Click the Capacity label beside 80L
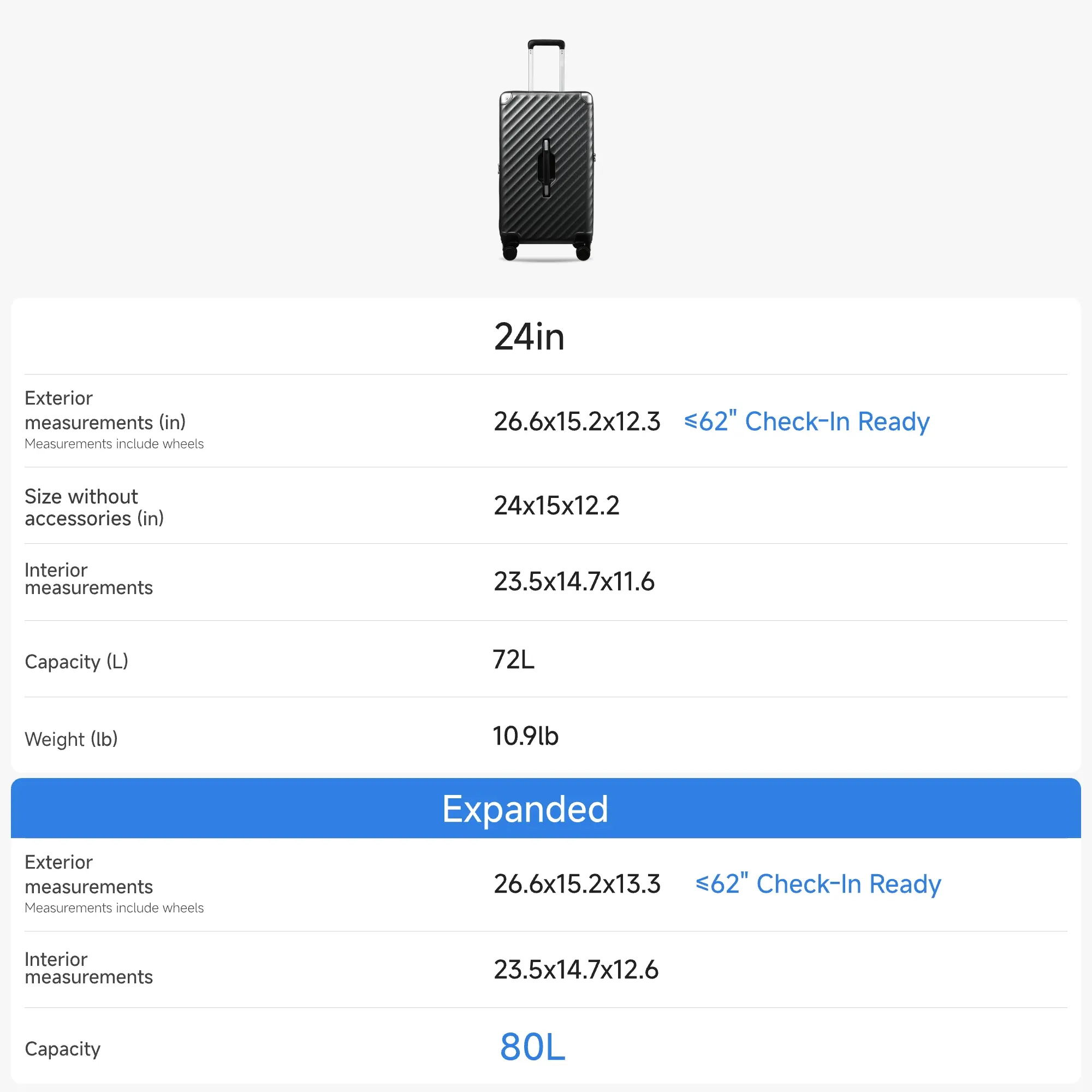This screenshot has width=1092, height=1092. [x=63, y=1049]
